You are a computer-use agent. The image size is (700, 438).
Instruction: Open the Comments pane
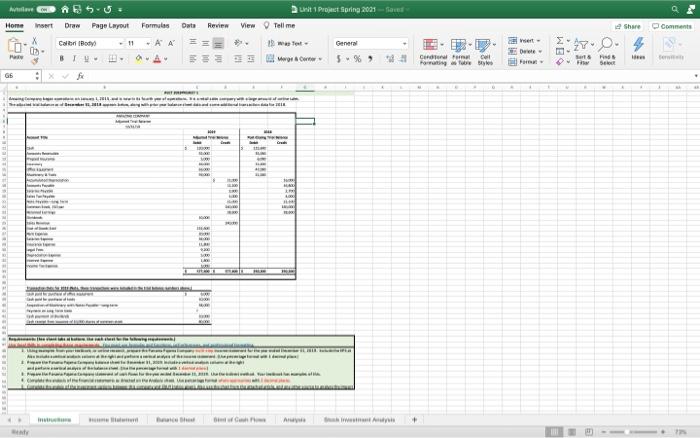pos(672,27)
